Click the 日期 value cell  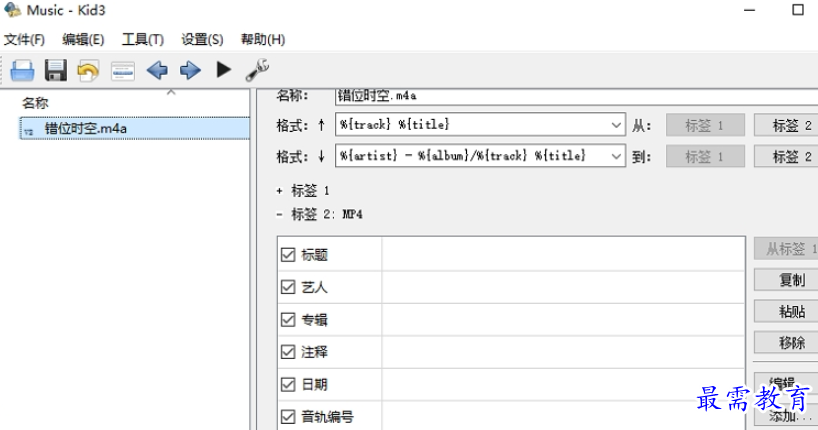point(563,385)
